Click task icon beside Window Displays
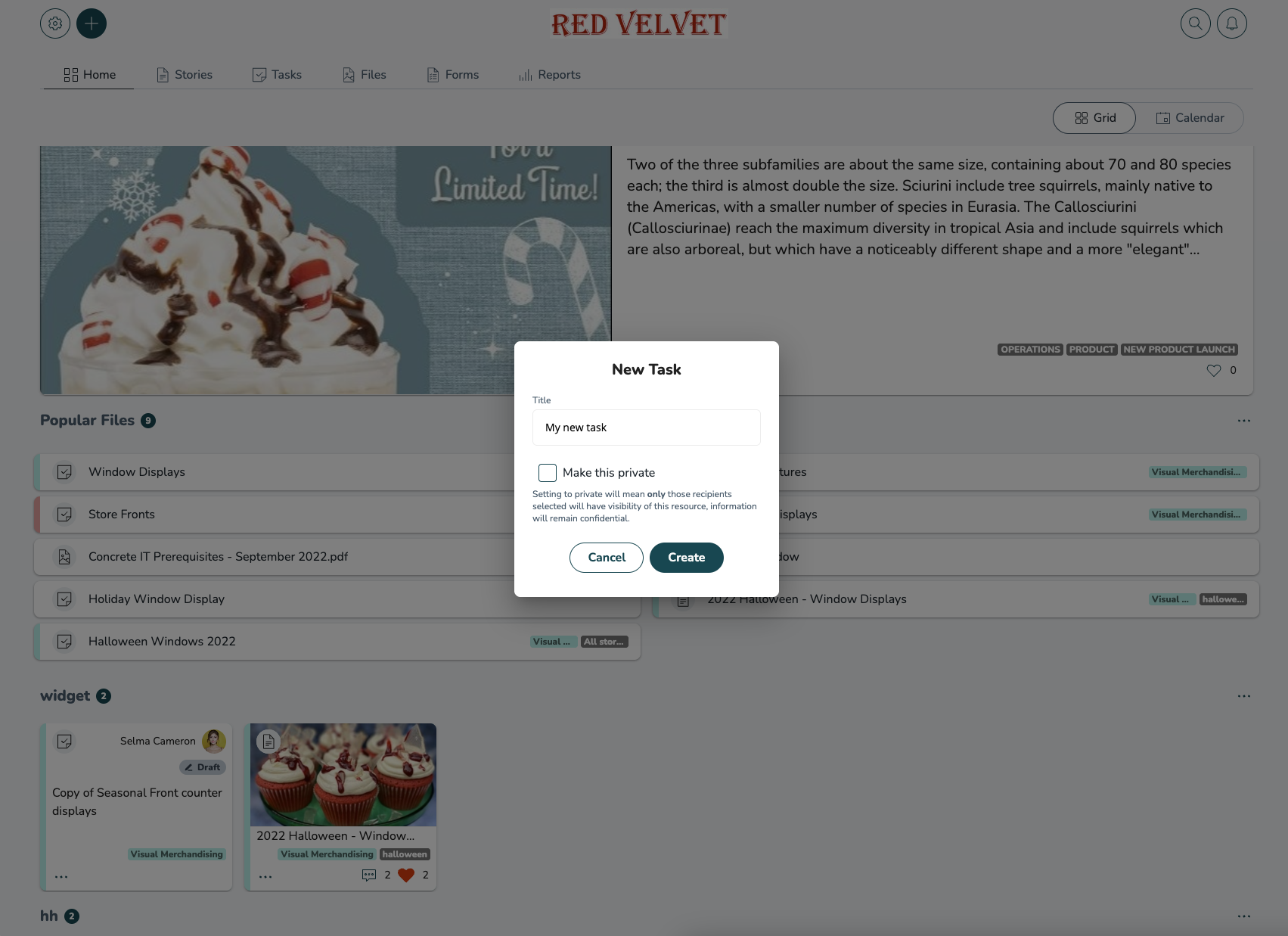The image size is (1288, 936). pos(65,472)
